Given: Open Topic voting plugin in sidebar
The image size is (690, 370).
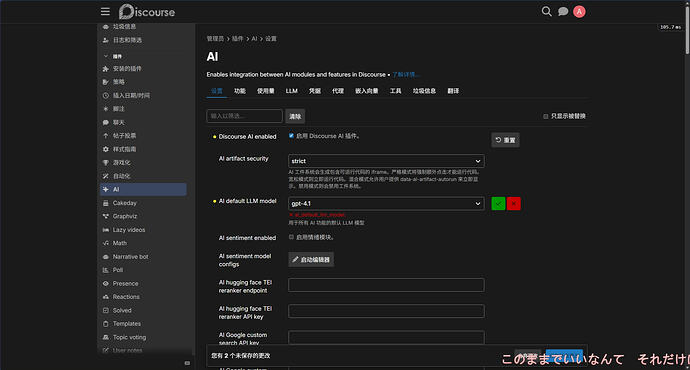Looking at the screenshot, I should pos(143,337).
